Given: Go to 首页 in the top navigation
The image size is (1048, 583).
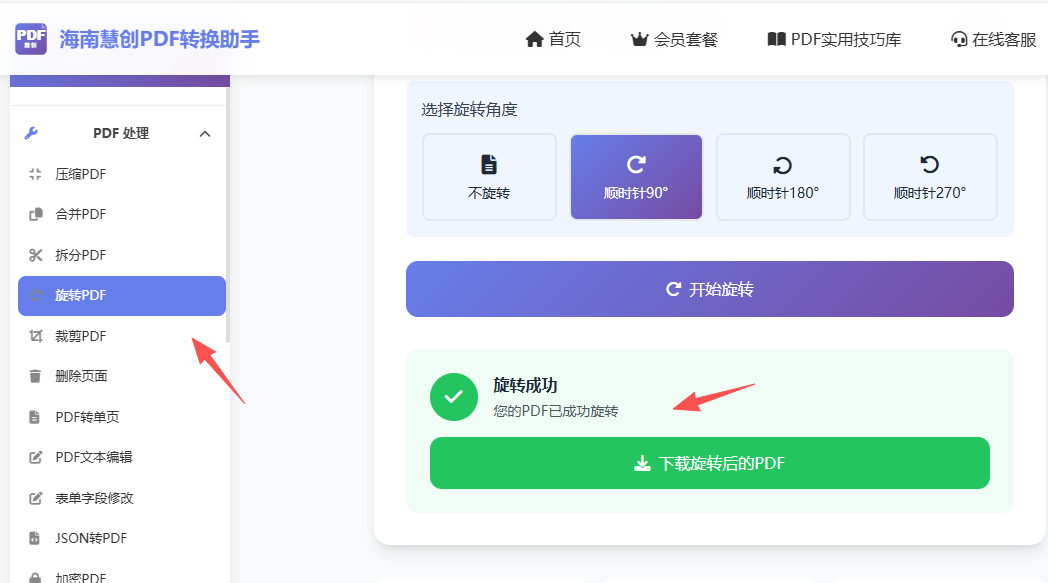Looking at the screenshot, I should [x=565, y=39].
